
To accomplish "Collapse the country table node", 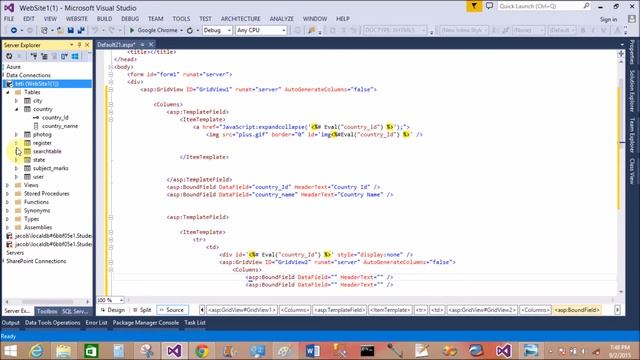I will click(x=16, y=109).
